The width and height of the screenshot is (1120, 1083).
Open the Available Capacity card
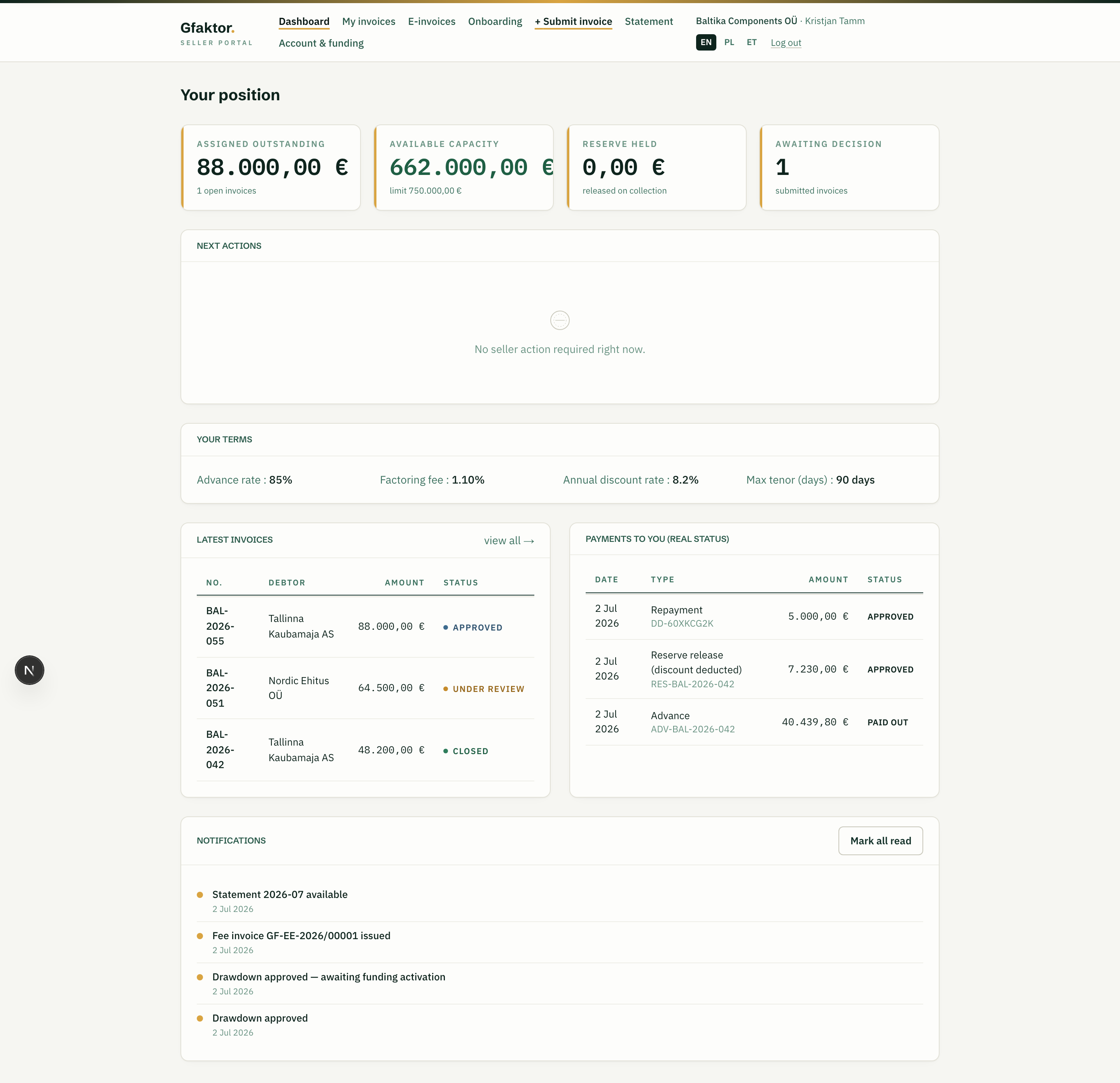[464, 168]
